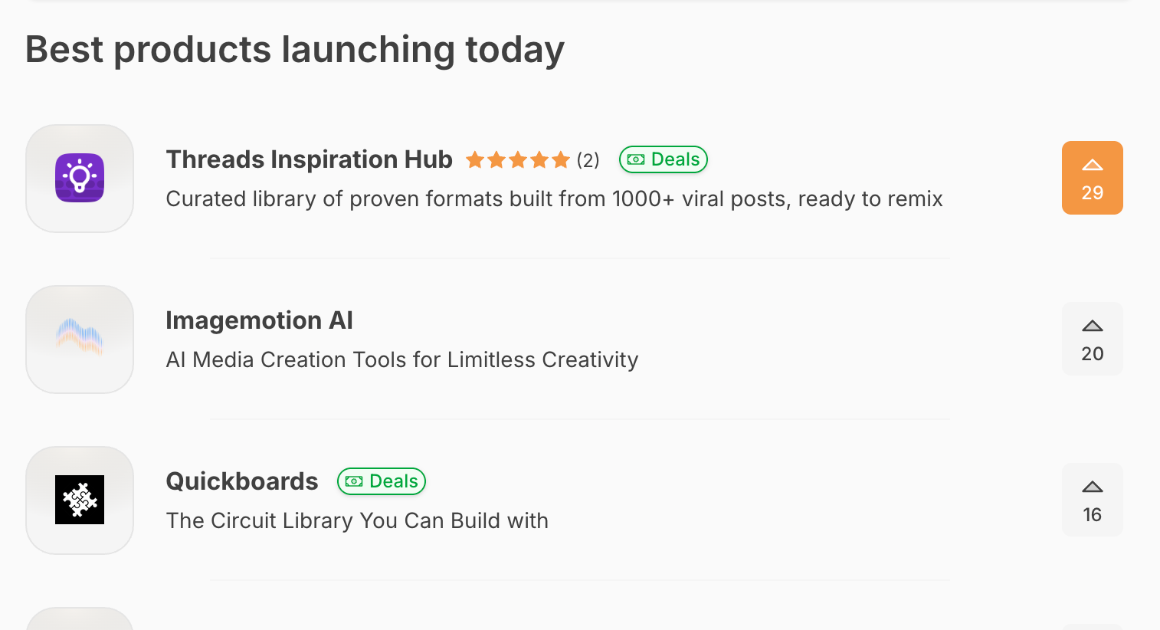Click the 16 vote count beside Quickboards
The width and height of the screenshot is (1160, 630).
(1092, 515)
